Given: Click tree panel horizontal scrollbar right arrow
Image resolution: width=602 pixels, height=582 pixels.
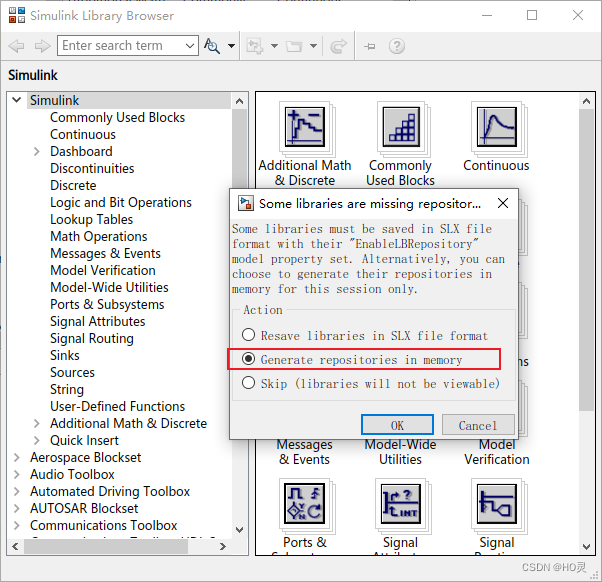Looking at the screenshot, I should click(223, 546).
